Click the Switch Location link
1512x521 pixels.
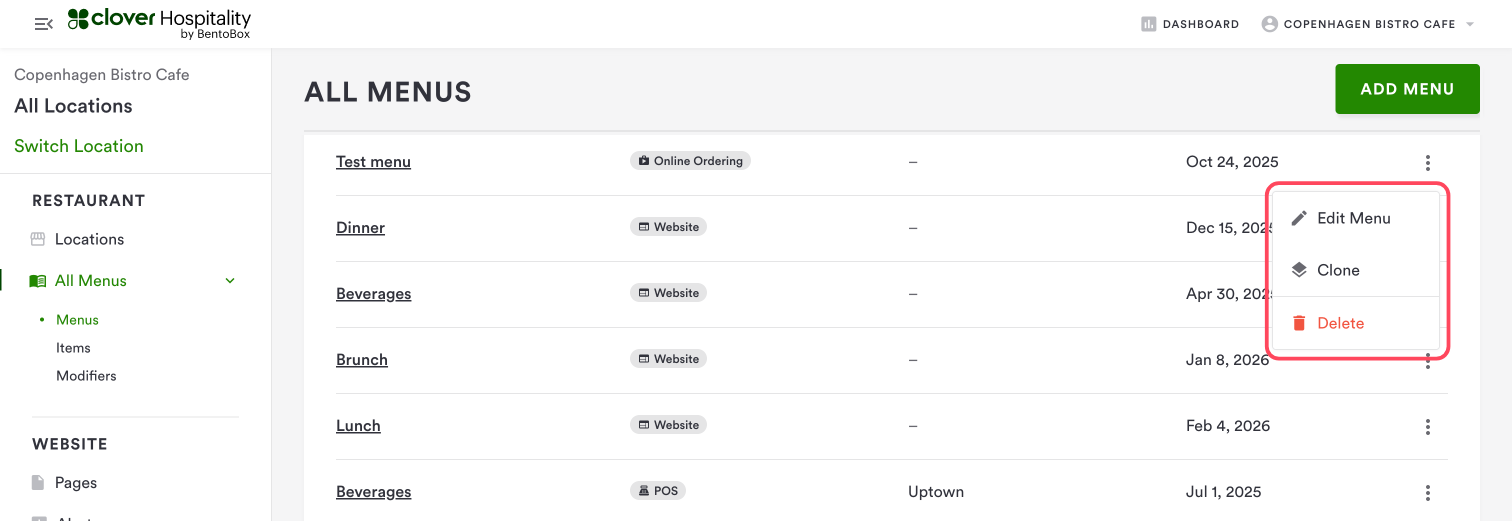point(79,146)
